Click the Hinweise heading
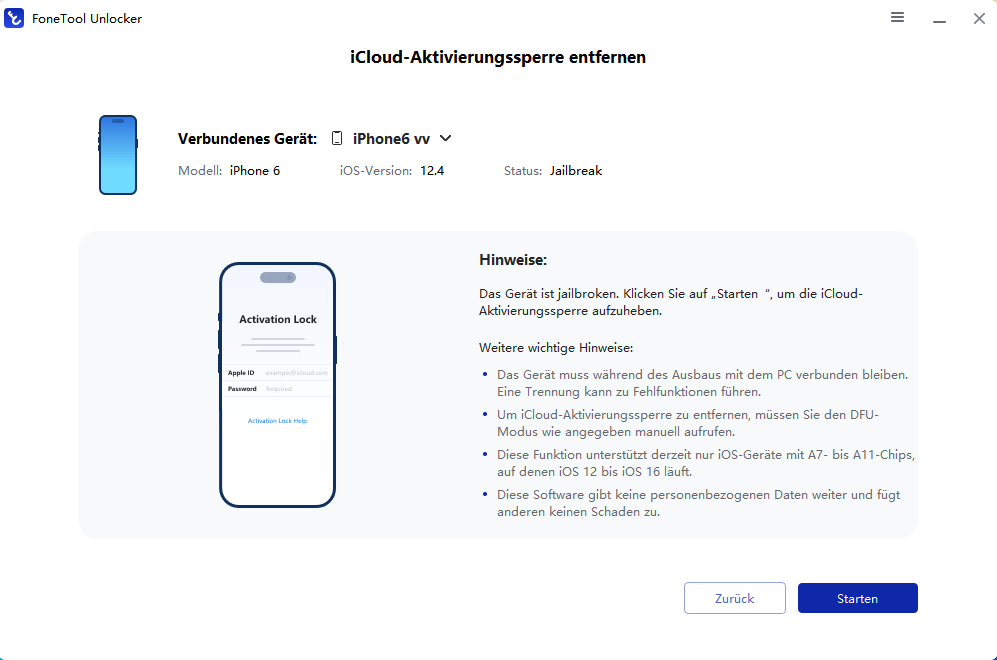This screenshot has height=660, width=997. (513, 260)
